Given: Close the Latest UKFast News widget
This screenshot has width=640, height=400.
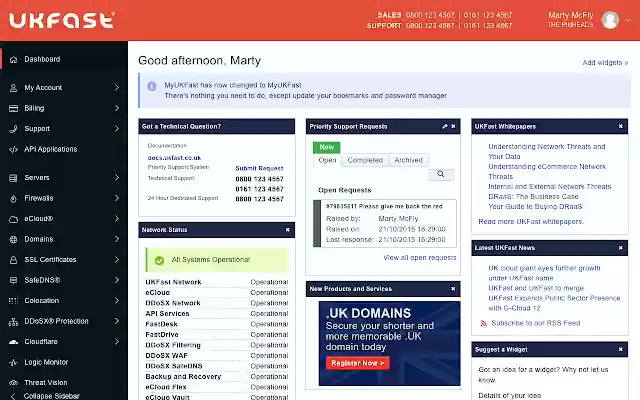Looking at the screenshot, I should (x=620, y=248).
